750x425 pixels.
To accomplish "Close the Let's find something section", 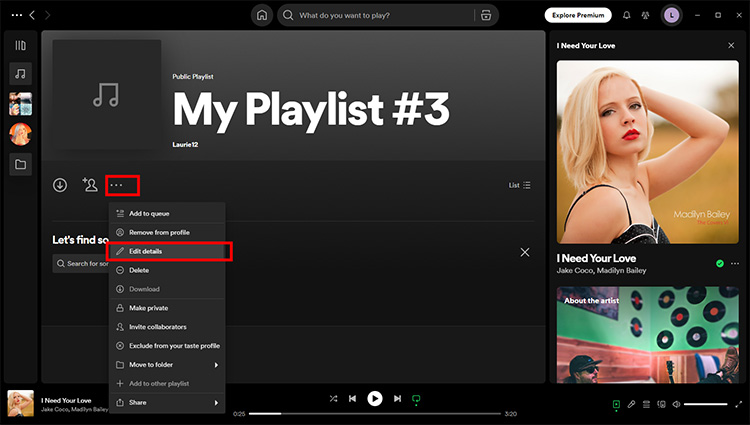I will [x=525, y=252].
